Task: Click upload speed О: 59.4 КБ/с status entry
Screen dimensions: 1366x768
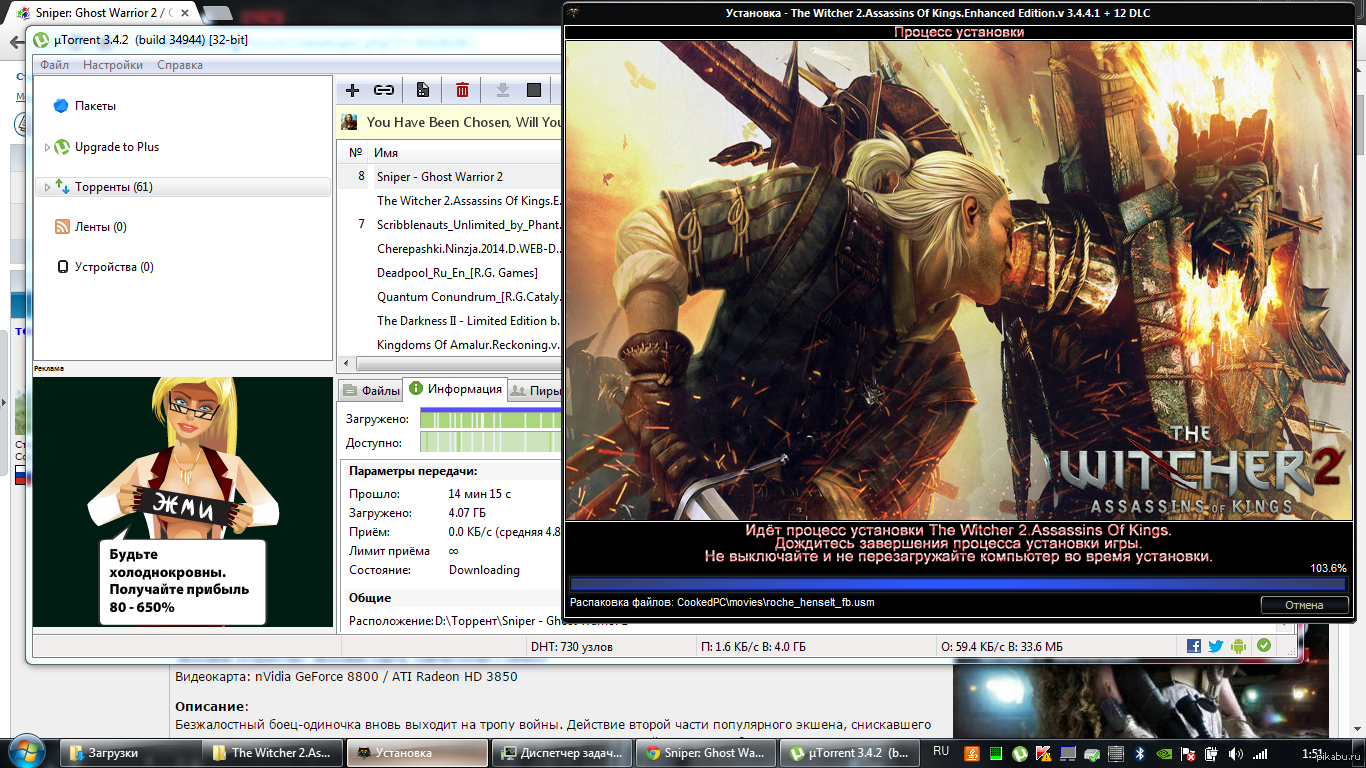Action: pyautogui.click(x=1003, y=647)
